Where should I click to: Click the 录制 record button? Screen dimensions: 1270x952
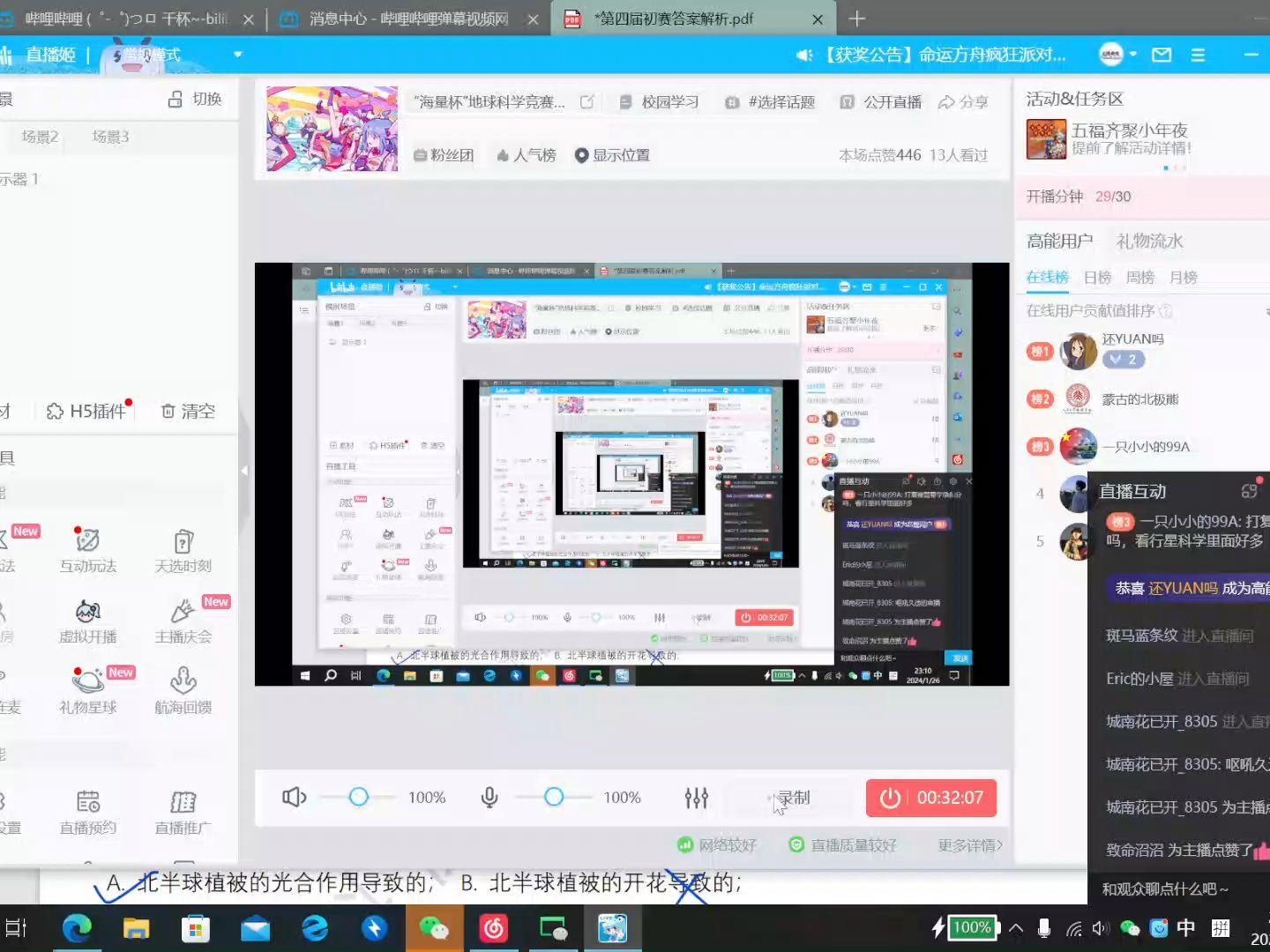pos(788,798)
